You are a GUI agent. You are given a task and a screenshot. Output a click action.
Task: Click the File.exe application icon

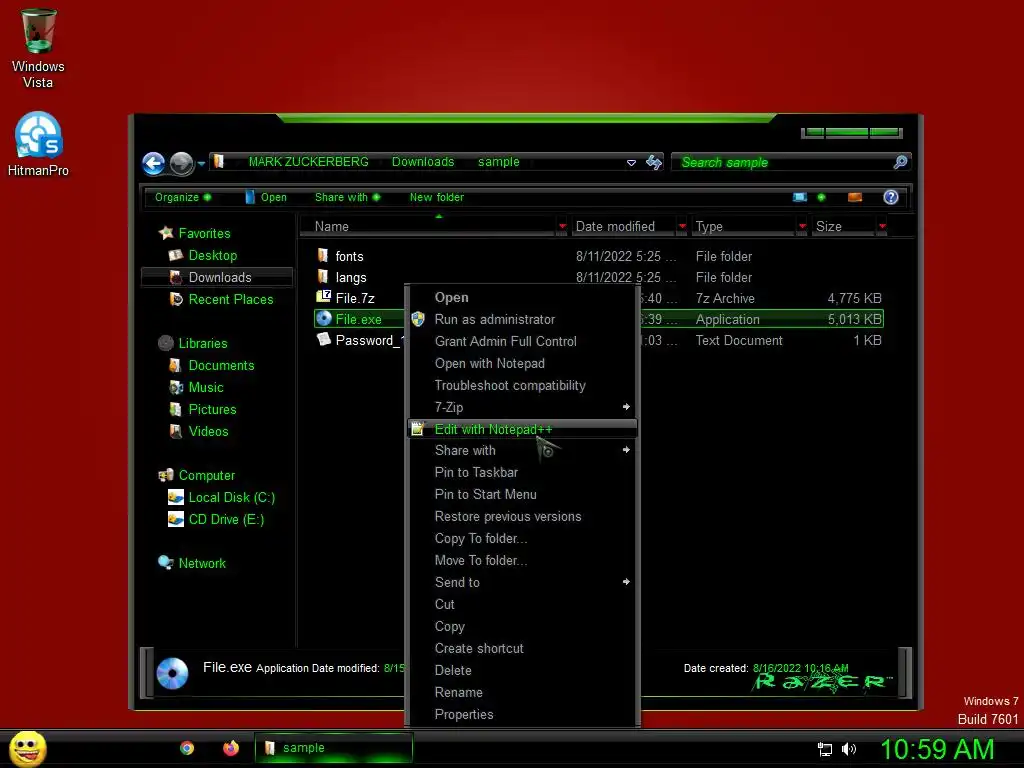click(x=323, y=319)
